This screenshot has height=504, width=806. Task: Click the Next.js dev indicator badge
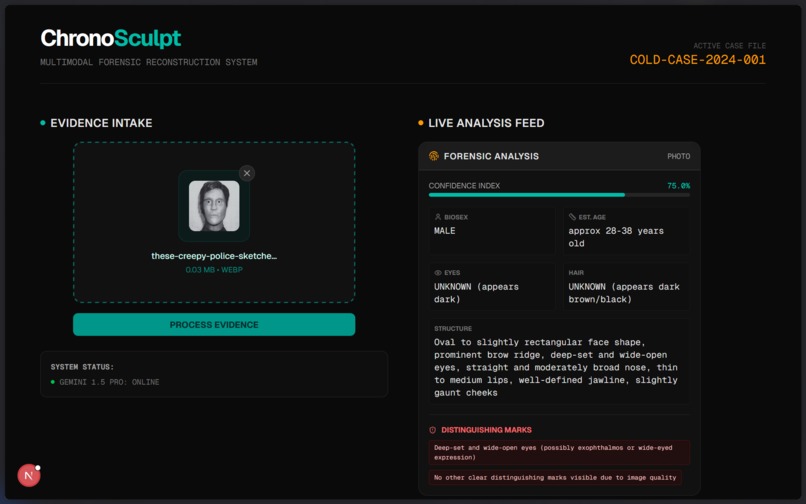[x=29, y=476]
